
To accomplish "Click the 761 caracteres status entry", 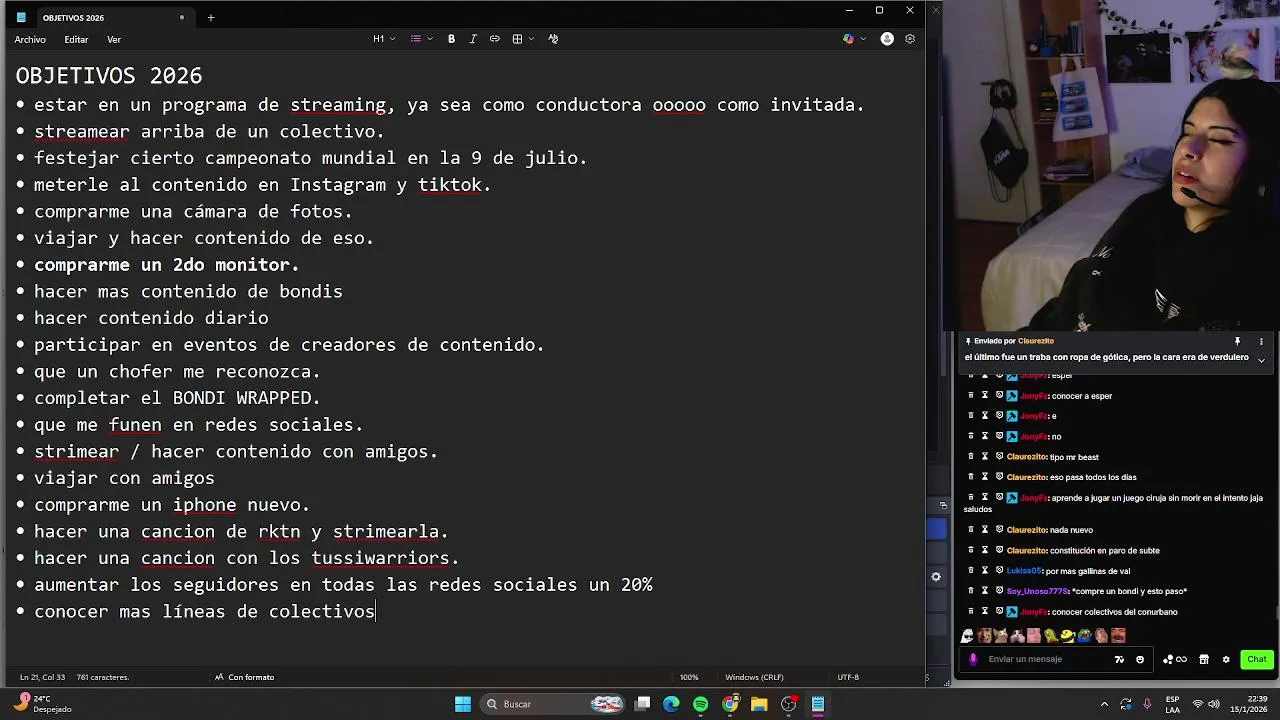I will click(103, 677).
